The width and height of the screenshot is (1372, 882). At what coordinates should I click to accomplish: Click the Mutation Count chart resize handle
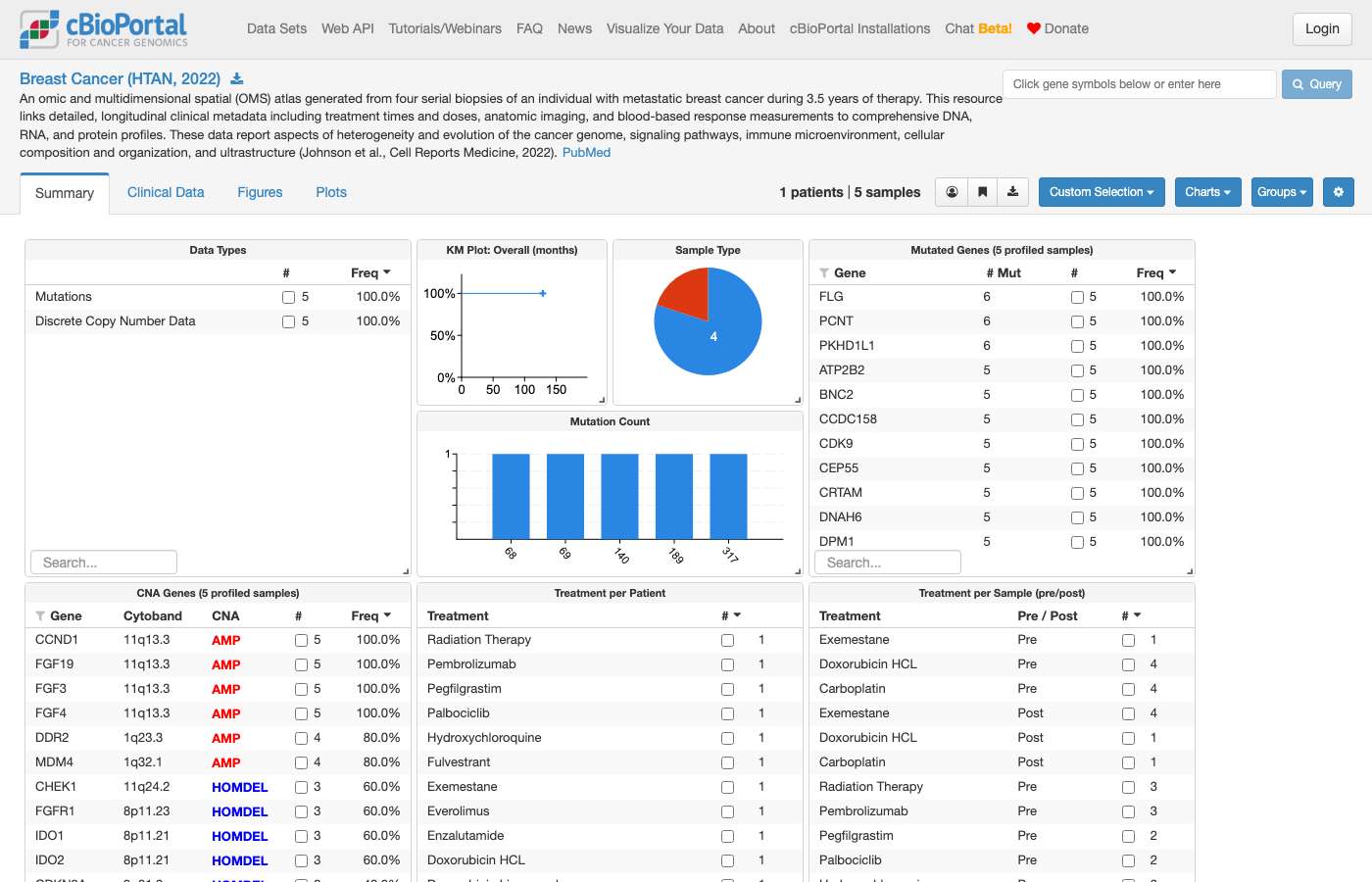[x=798, y=571]
